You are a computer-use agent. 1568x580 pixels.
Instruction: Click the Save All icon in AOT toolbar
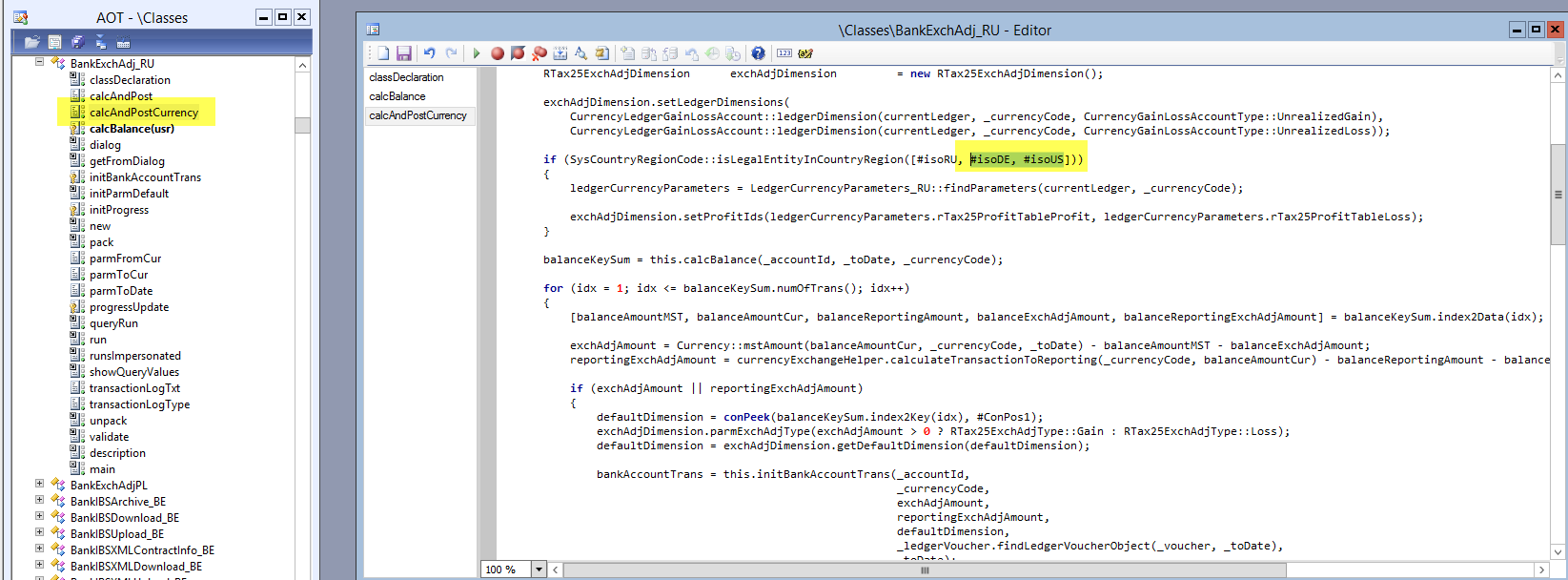click(78, 42)
